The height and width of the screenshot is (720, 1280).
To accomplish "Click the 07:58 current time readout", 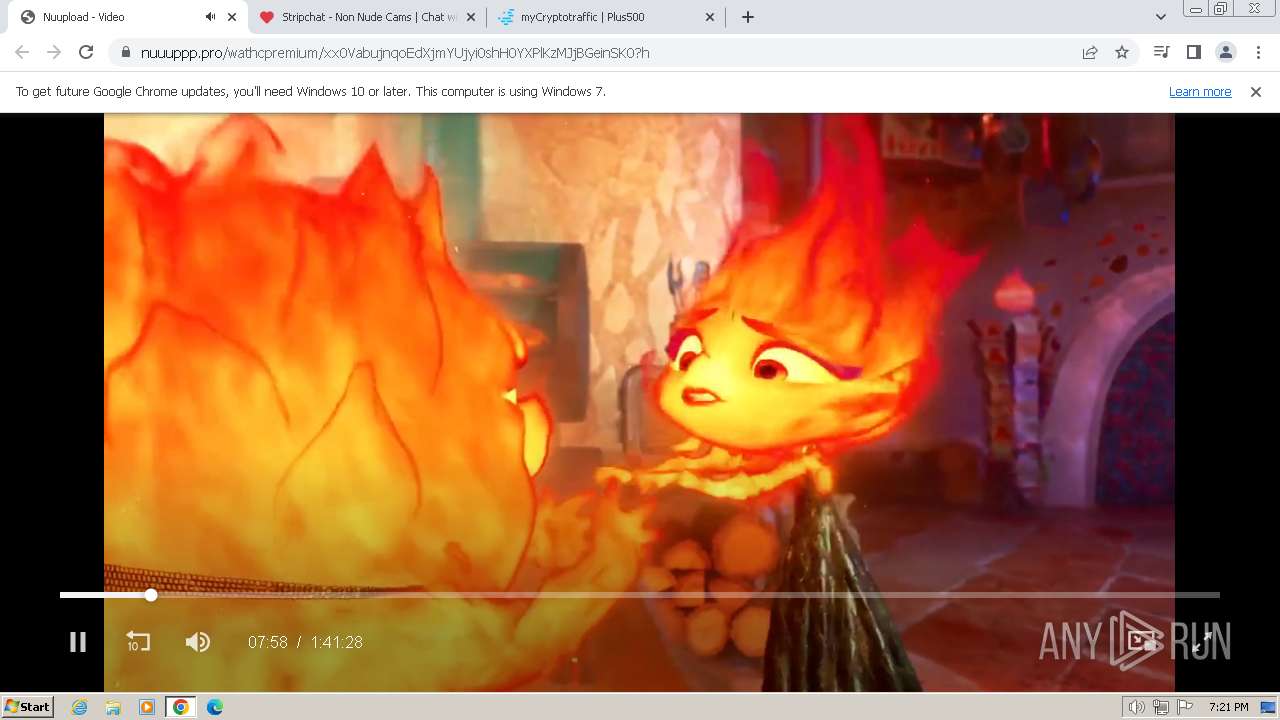I will point(268,642).
